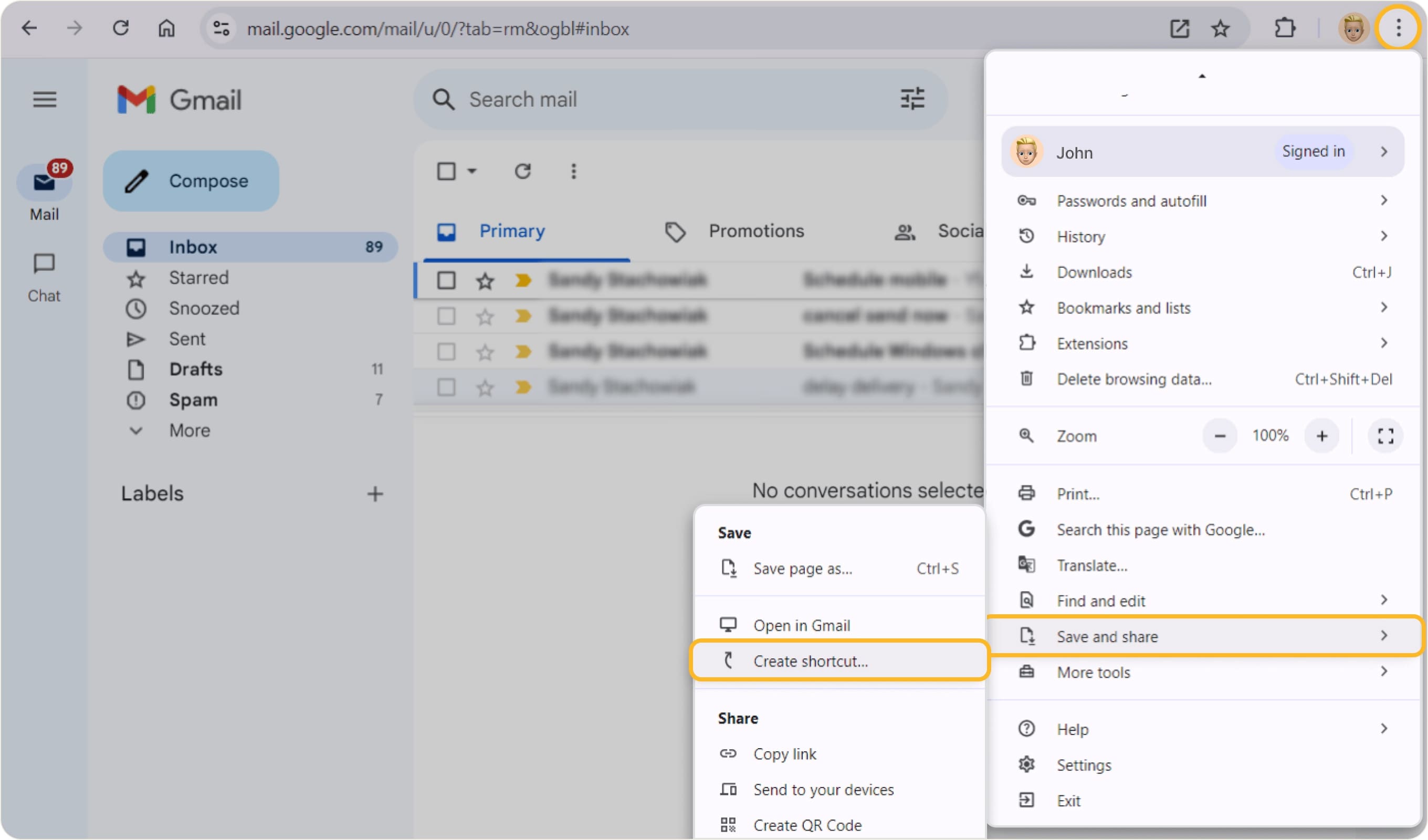The image size is (1428, 840).
Task: Open Downloads from Chrome menu
Action: tap(1203, 272)
